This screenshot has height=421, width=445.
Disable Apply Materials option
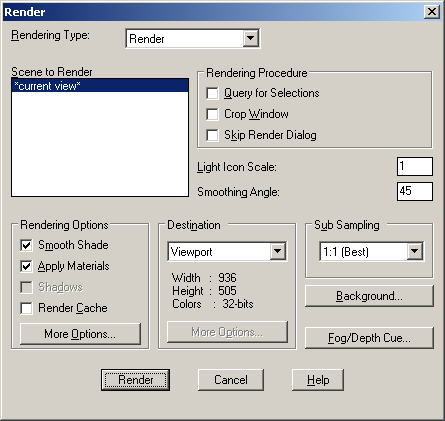(26, 266)
